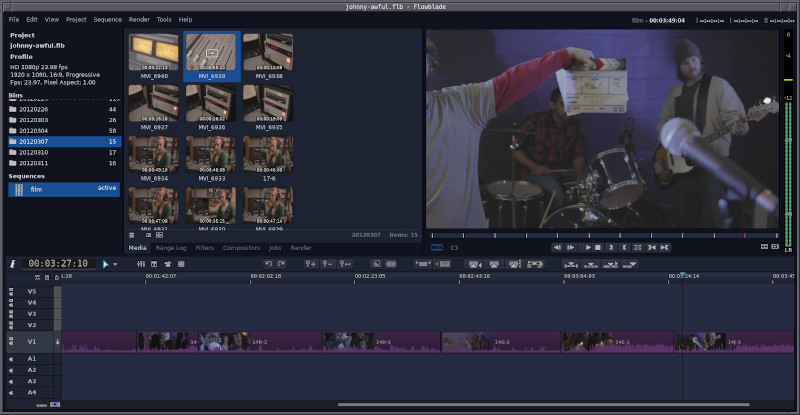Select bin 20120310

pyautogui.click(x=64, y=152)
